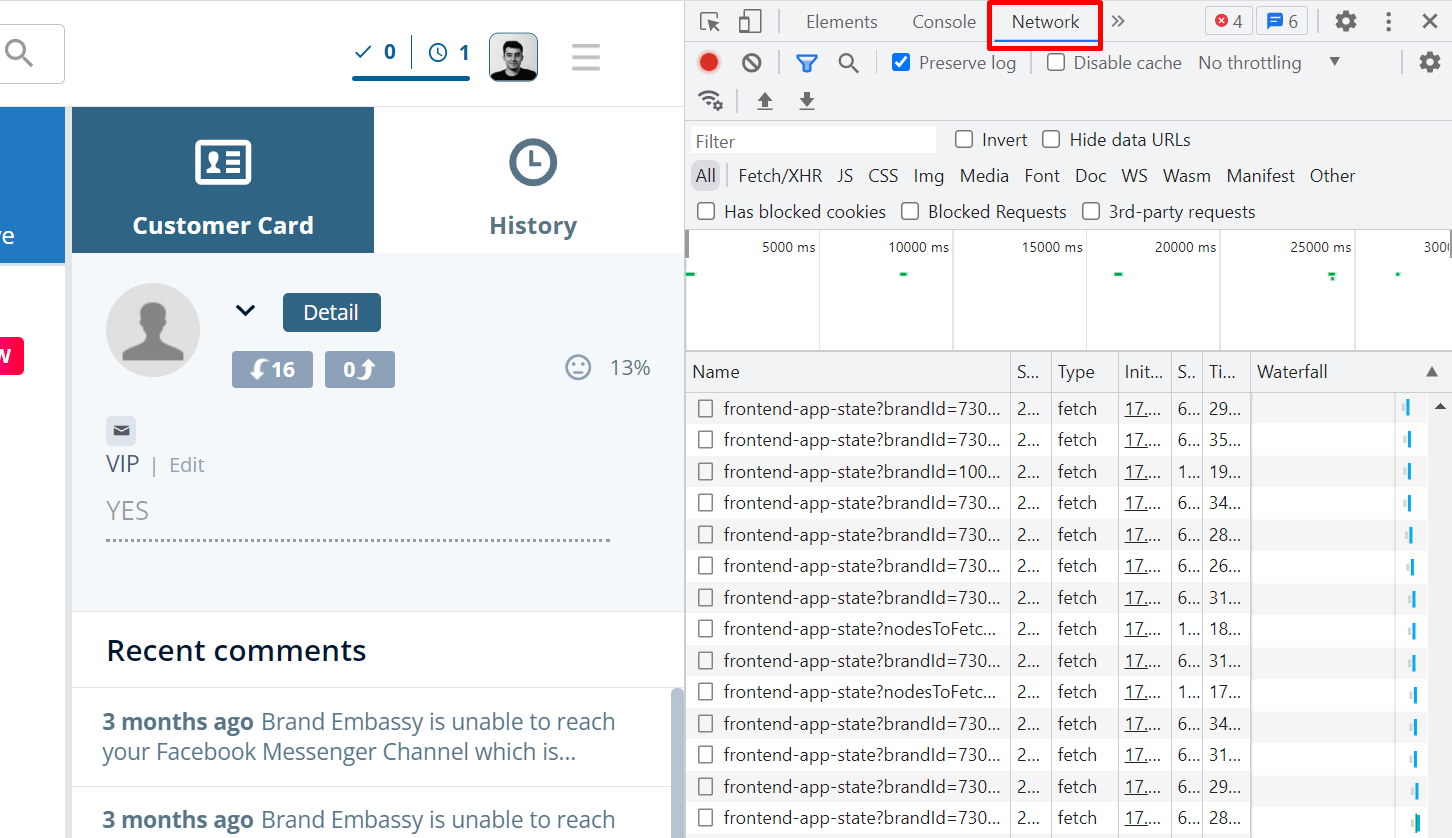This screenshot has height=838, width=1452.
Task: Uncheck Preserve log checkbox
Action: 901,62
